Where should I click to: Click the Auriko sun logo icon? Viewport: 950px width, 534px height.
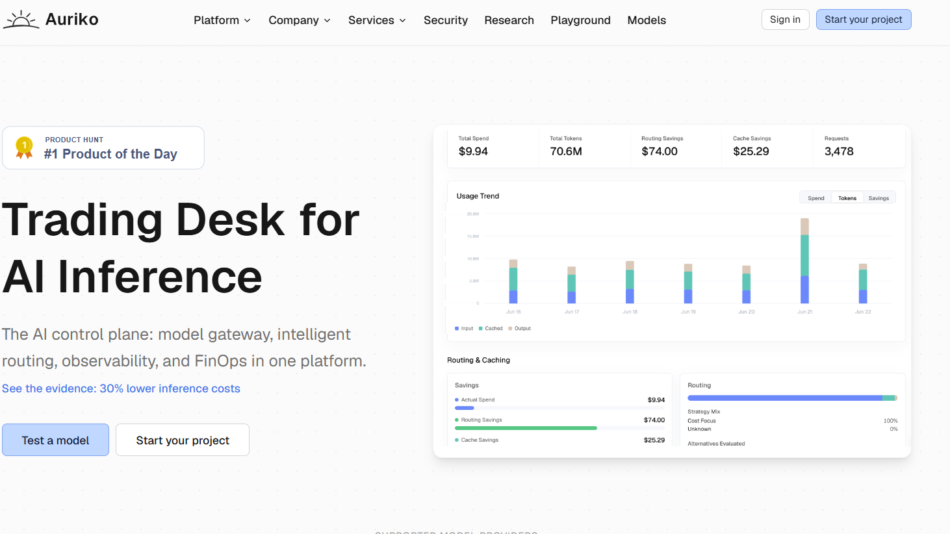pos(21,19)
